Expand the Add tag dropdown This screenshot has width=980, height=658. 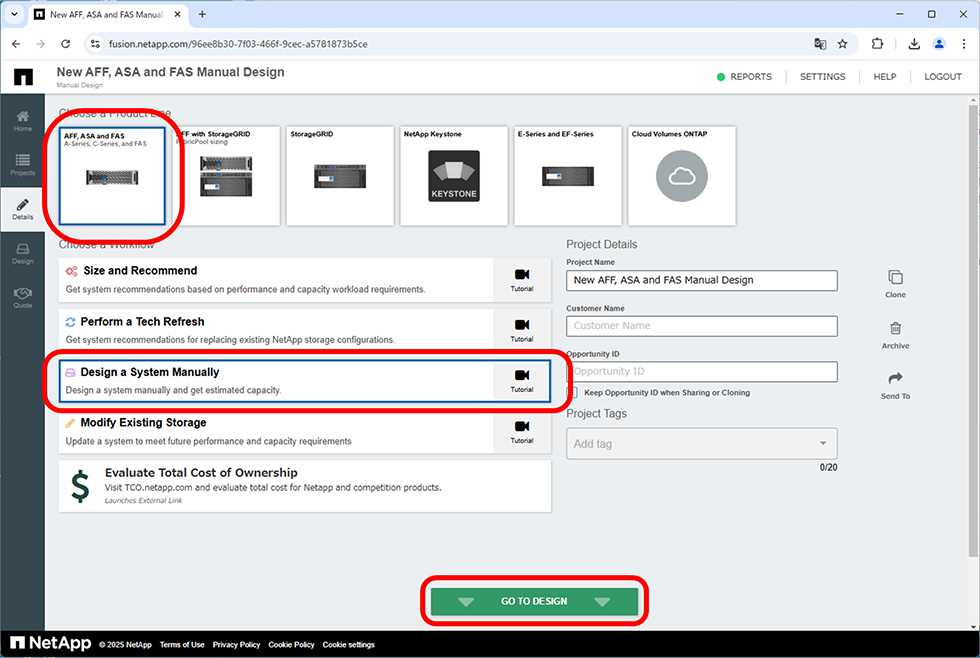click(822, 444)
